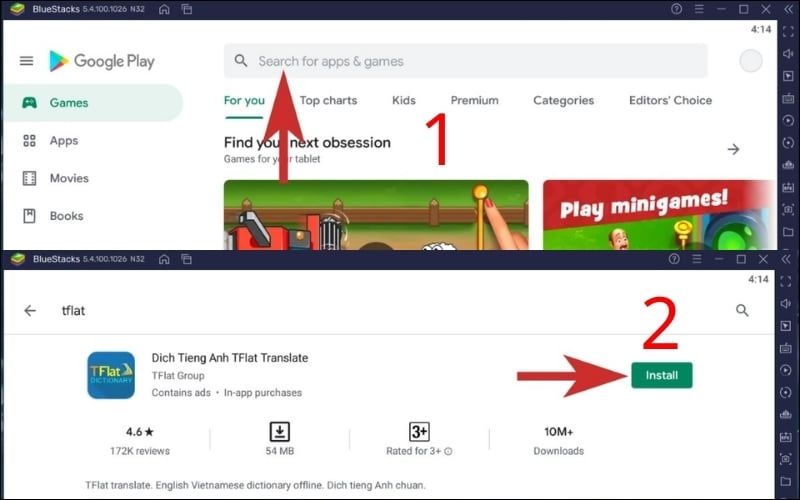This screenshot has width=800, height=500.
Task: Click the Google Play logo
Action: [x=102, y=61]
